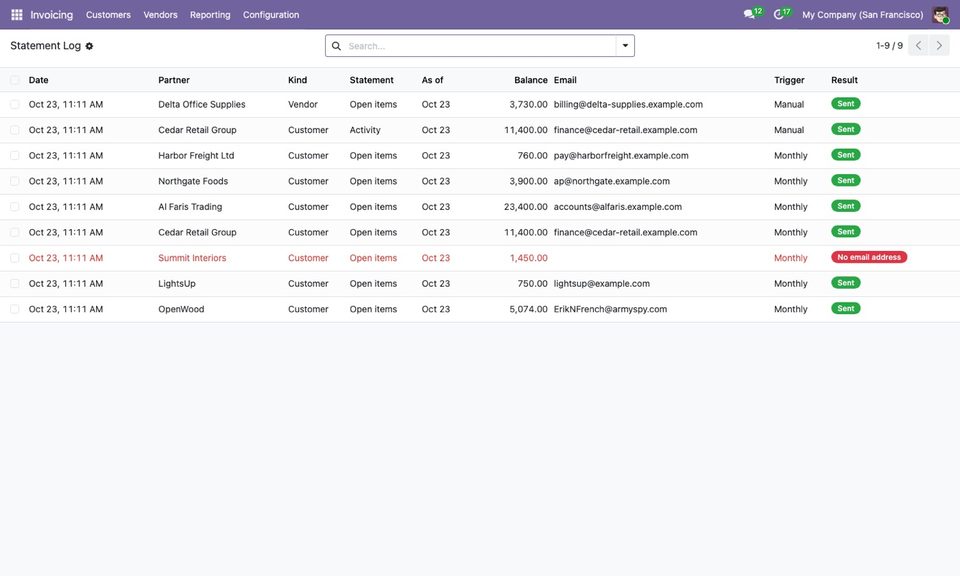Go to next page arrow
Screen dimensions: 960x576
[x=939, y=45]
